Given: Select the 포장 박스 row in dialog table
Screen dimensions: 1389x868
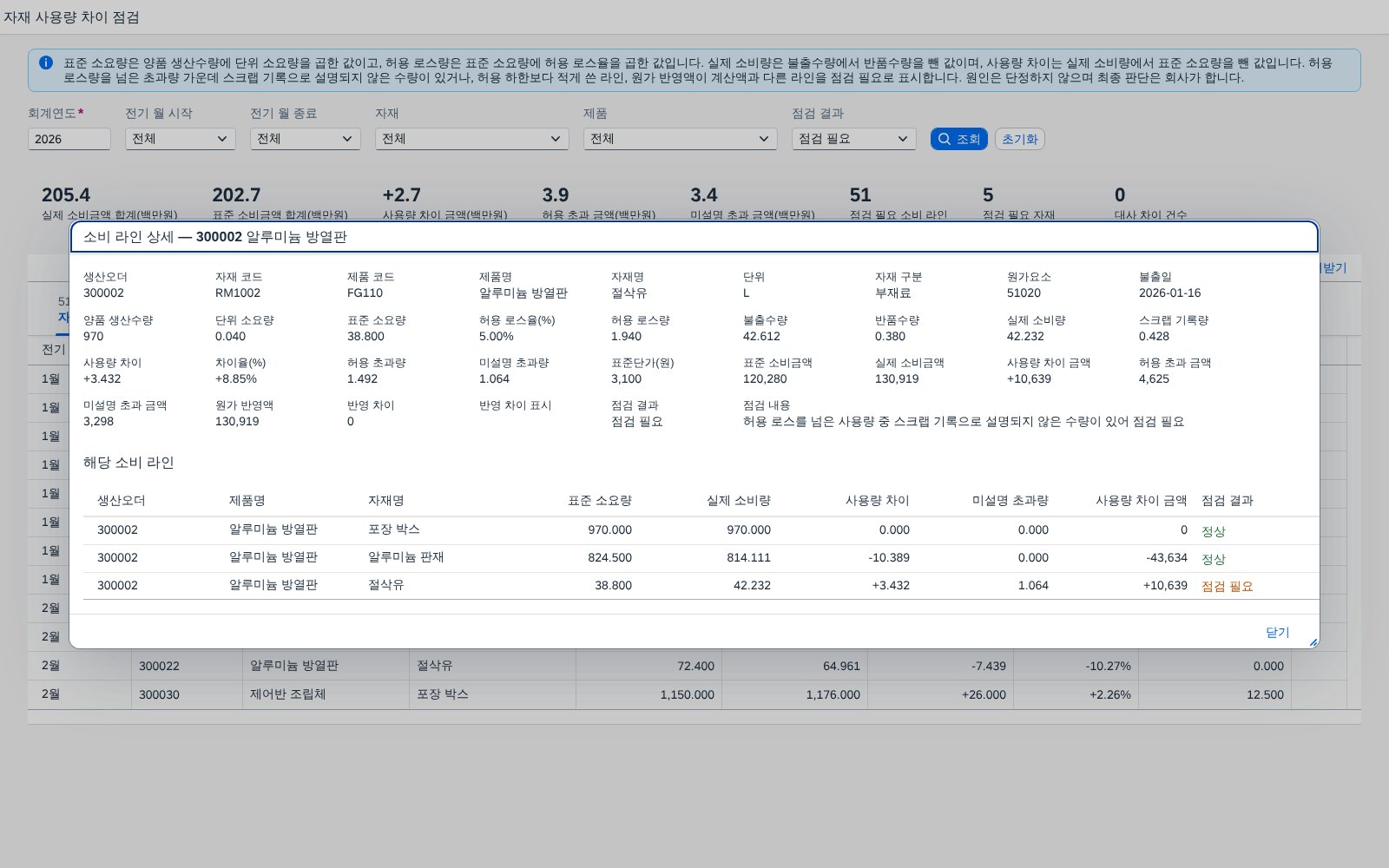Looking at the screenshot, I should pos(701,530).
